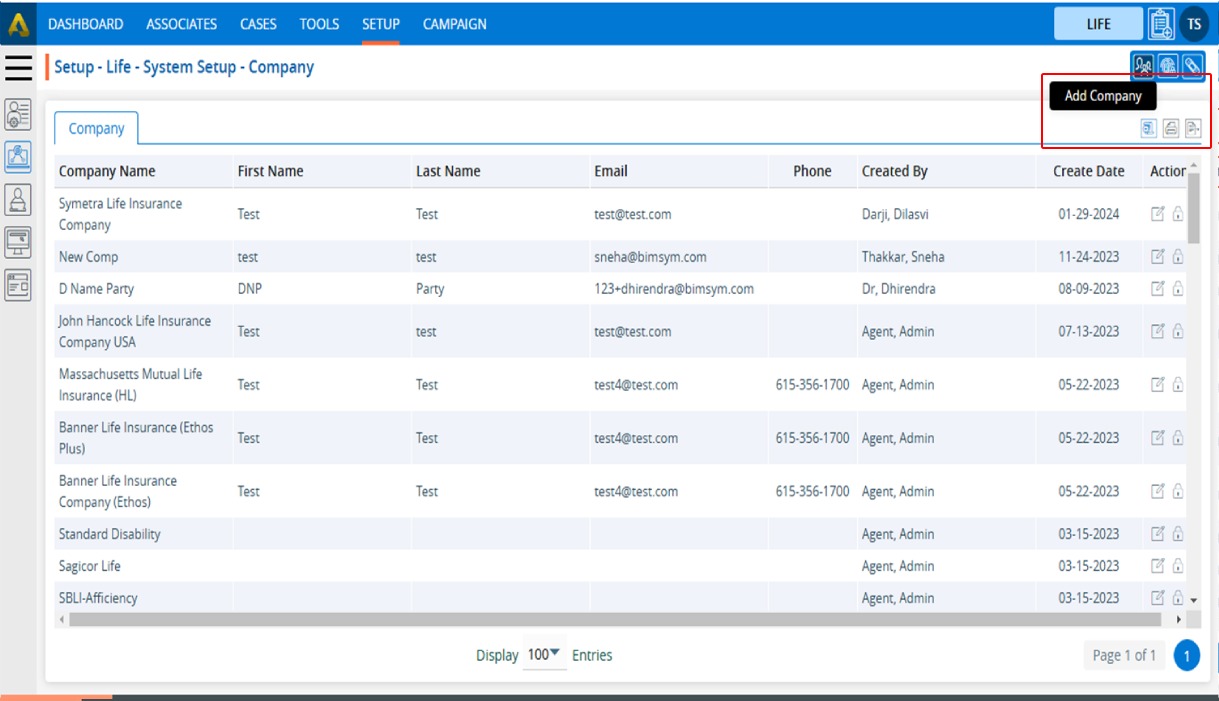
Task: Click the clipboard add icon next to LIFE
Action: [1161, 24]
